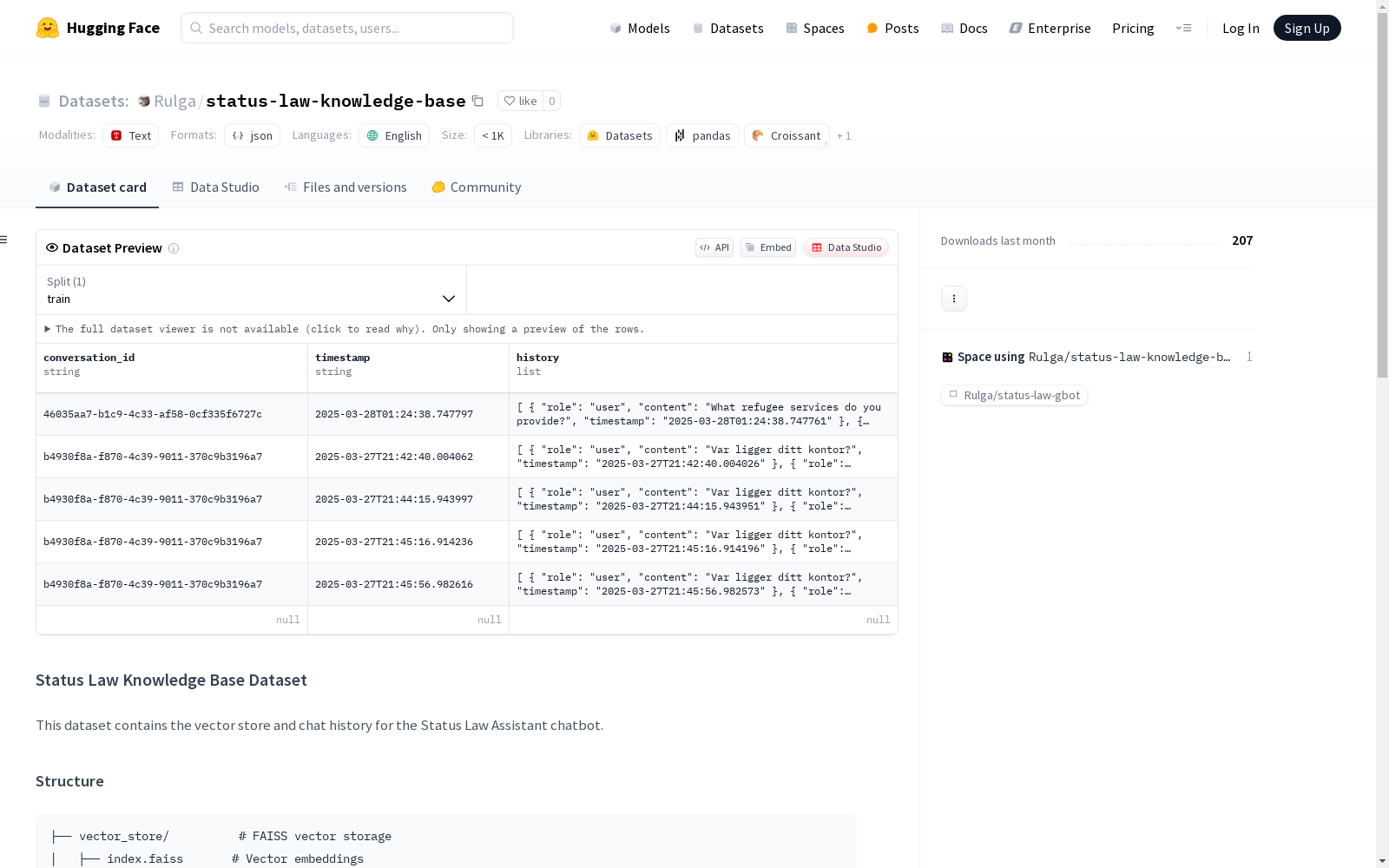
Task: Open Datasets in the top navigation
Action: (727, 28)
